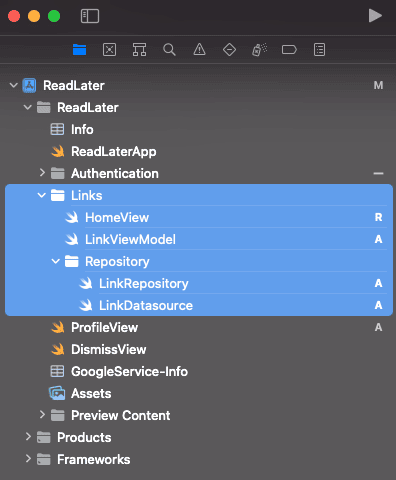Show the Breakpoint navigator
Viewport: 396px width, 480px height.
click(289, 50)
